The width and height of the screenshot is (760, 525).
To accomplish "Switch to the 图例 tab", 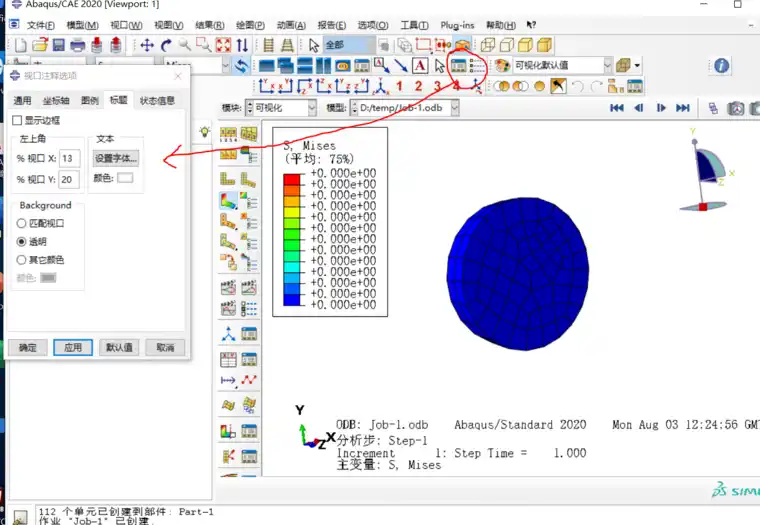I will (x=90, y=100).
